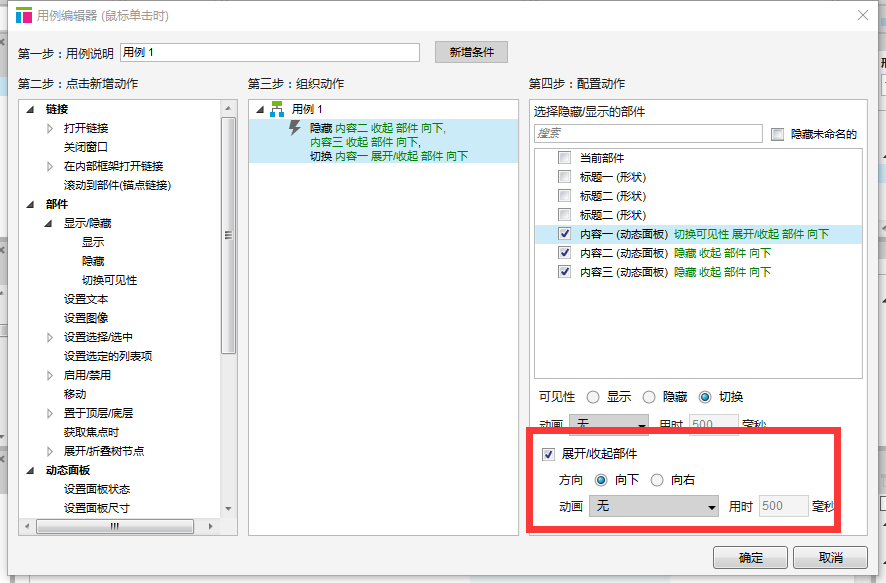This screenshot has width=886, height=583.
Task: Click the 用时 500 field in expand section
Action: point(784,506)
